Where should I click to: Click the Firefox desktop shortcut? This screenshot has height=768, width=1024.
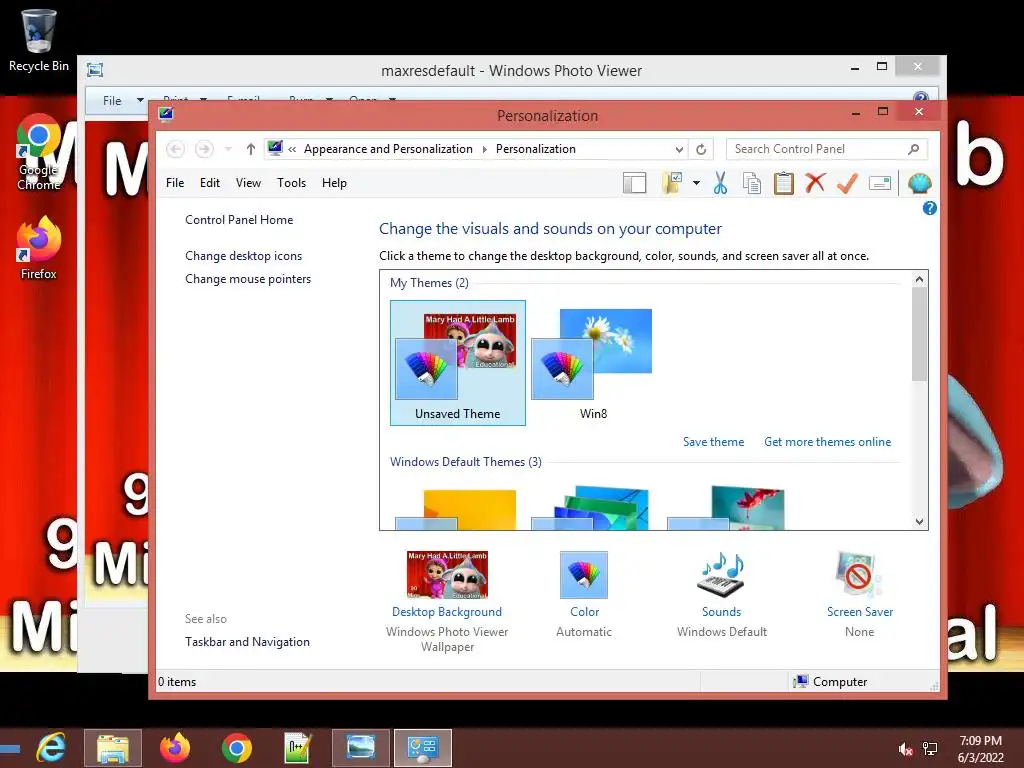point(39,248)
